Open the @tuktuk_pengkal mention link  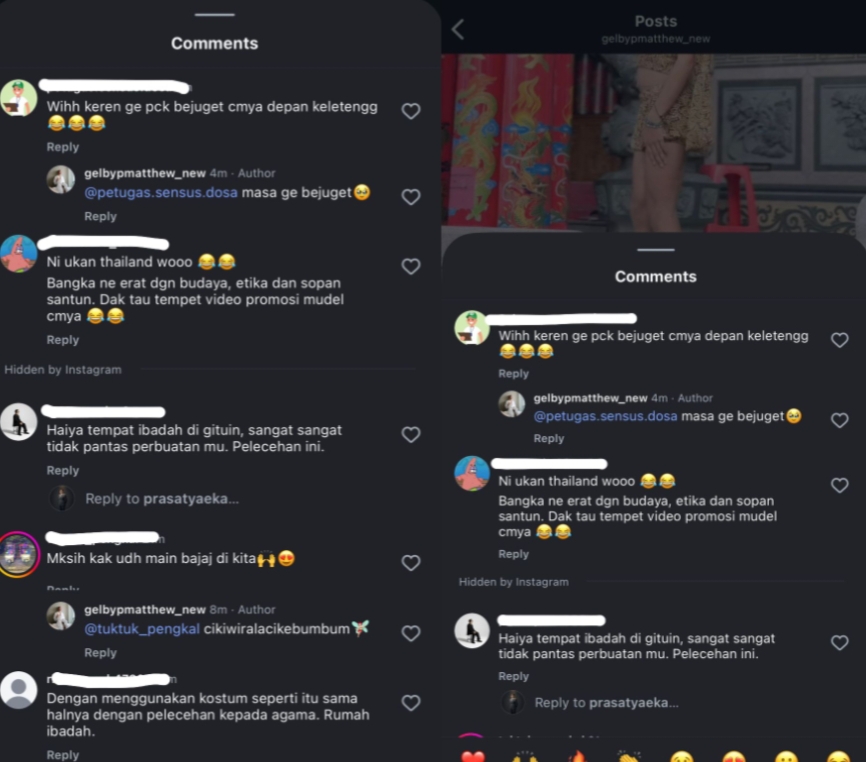tap(141, 629)
